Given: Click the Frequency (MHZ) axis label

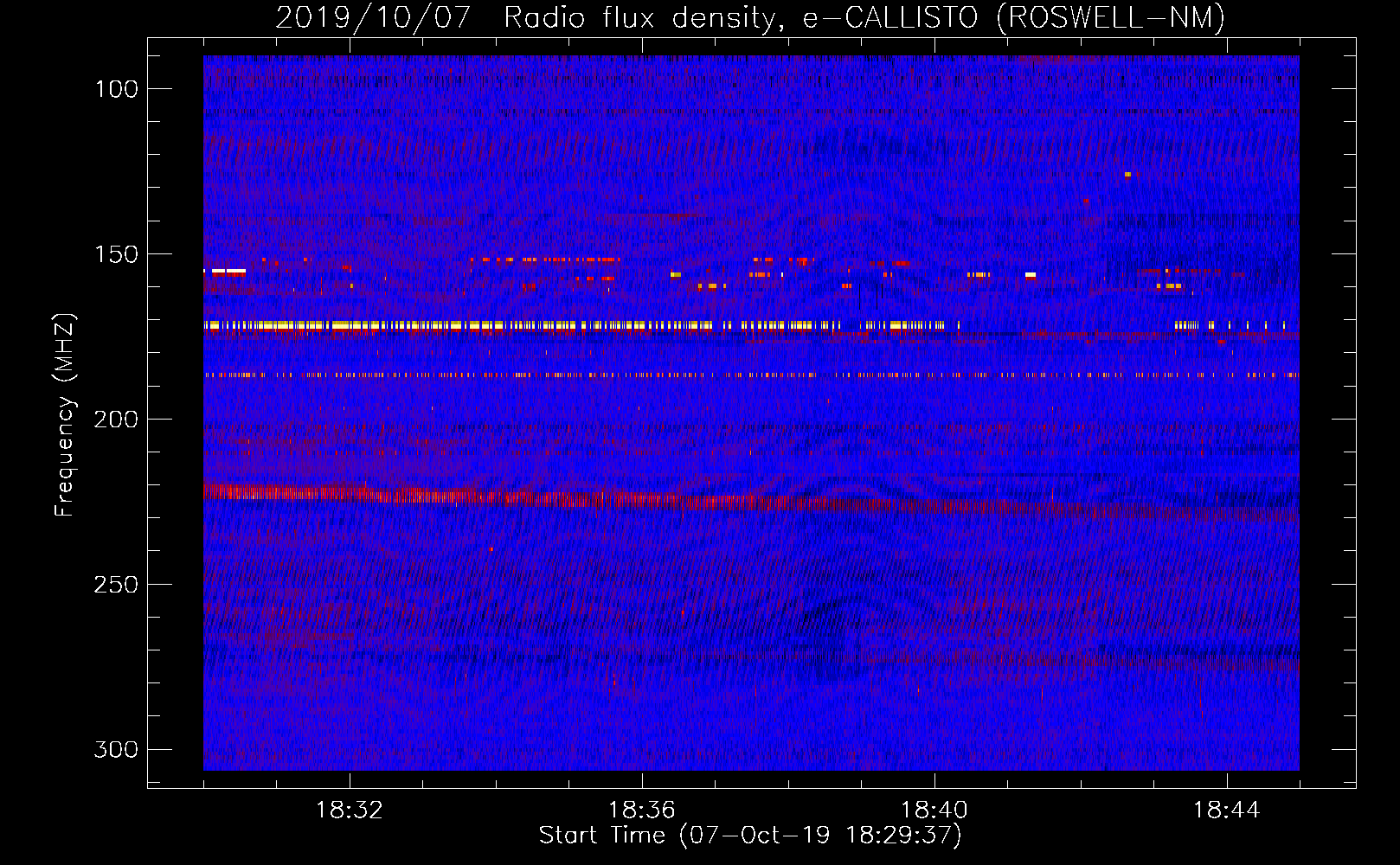Looking at the screenshot, I should 64,415.
